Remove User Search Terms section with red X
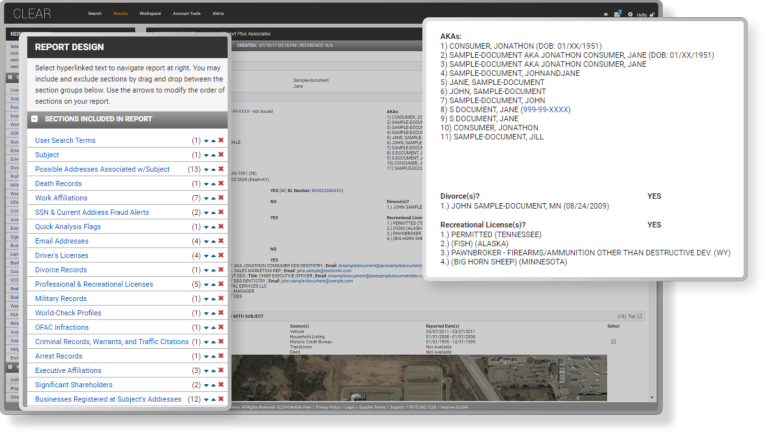 [x=220, y=141]
